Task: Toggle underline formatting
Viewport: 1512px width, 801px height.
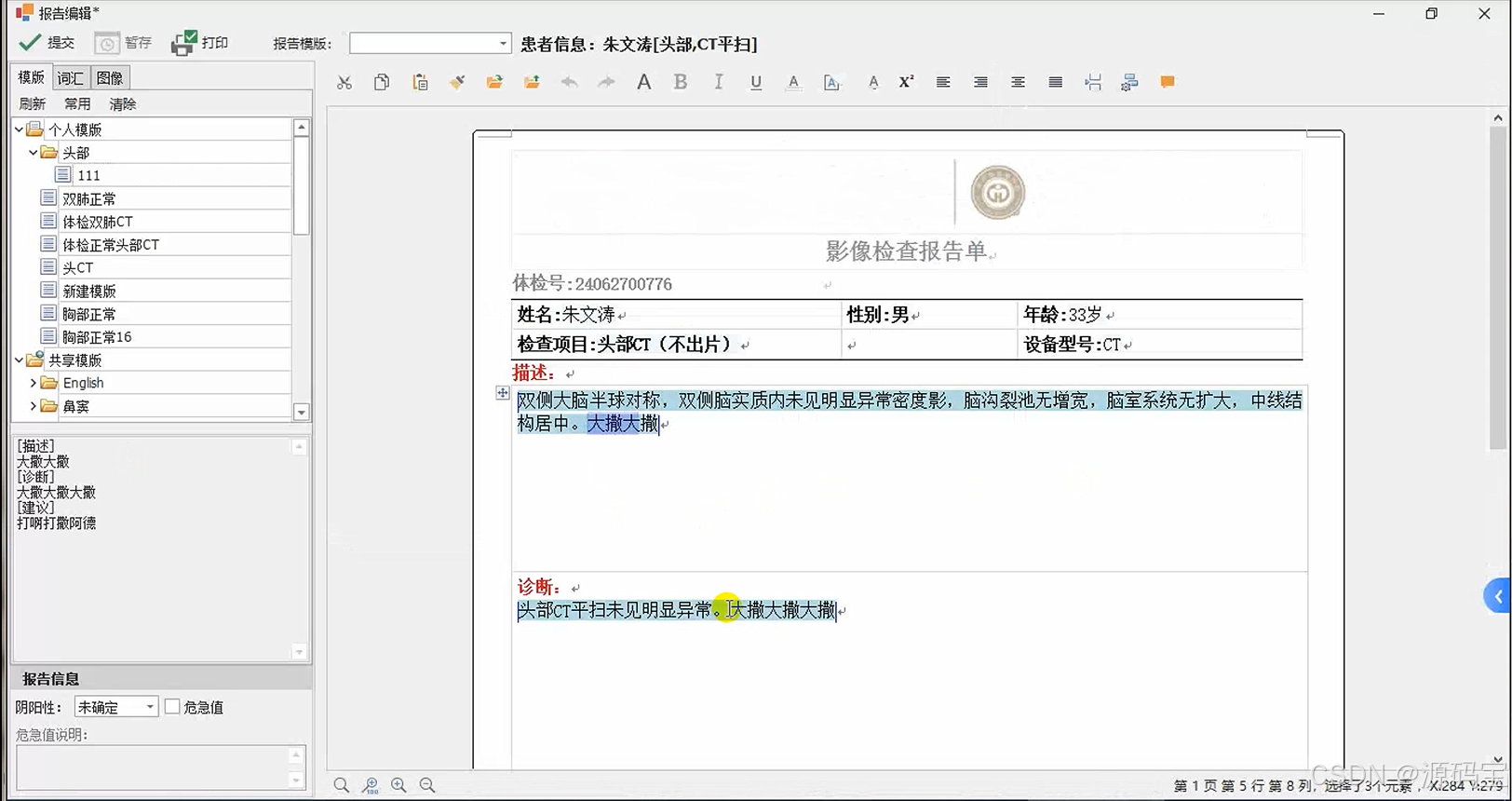Action: pyautogui.click(x=756, y=83)
